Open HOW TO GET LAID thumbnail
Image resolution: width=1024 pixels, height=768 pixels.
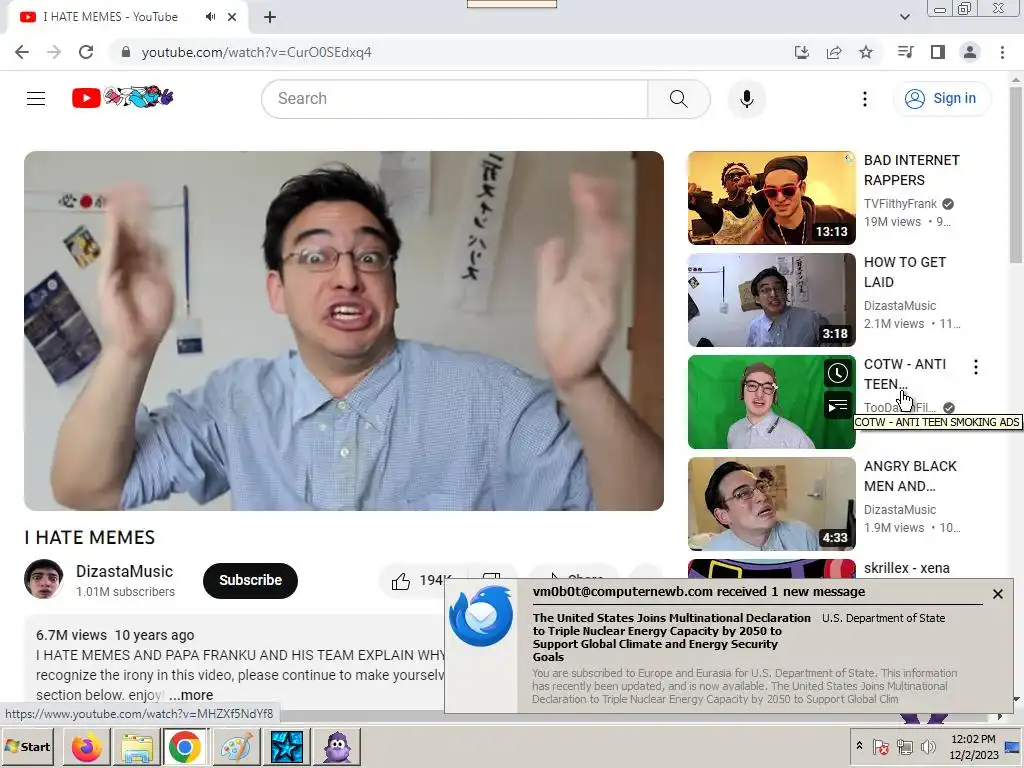771,300
